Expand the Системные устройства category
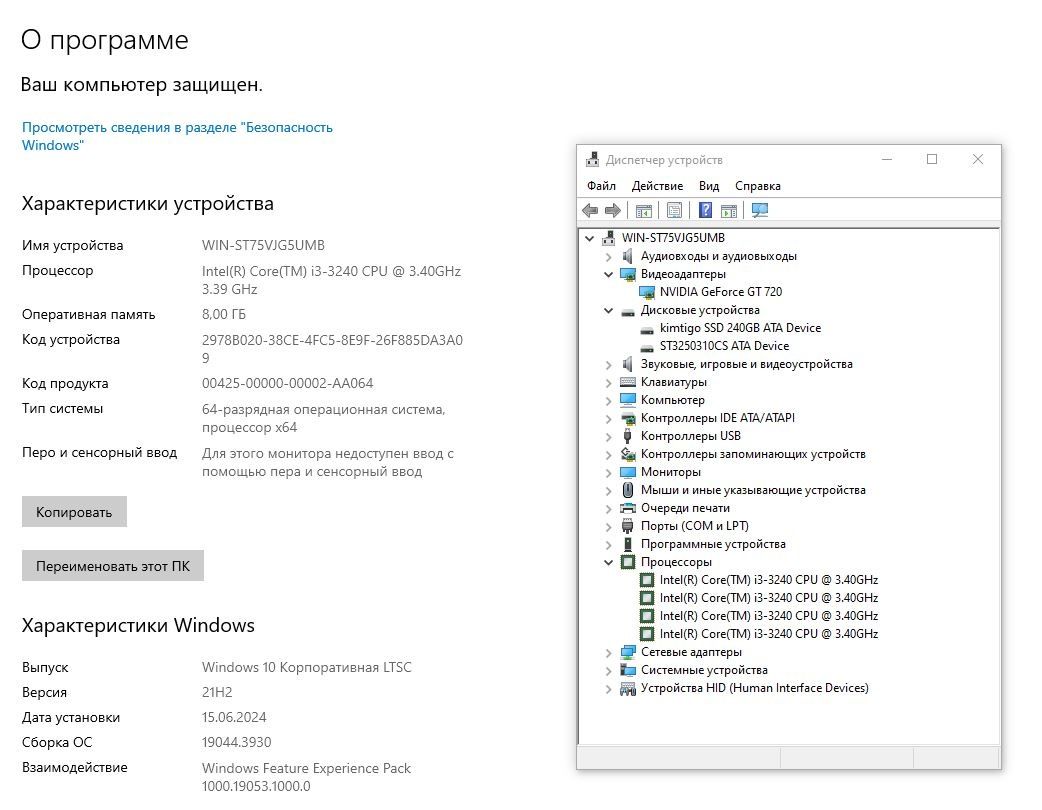 click(x=608, y=670)
